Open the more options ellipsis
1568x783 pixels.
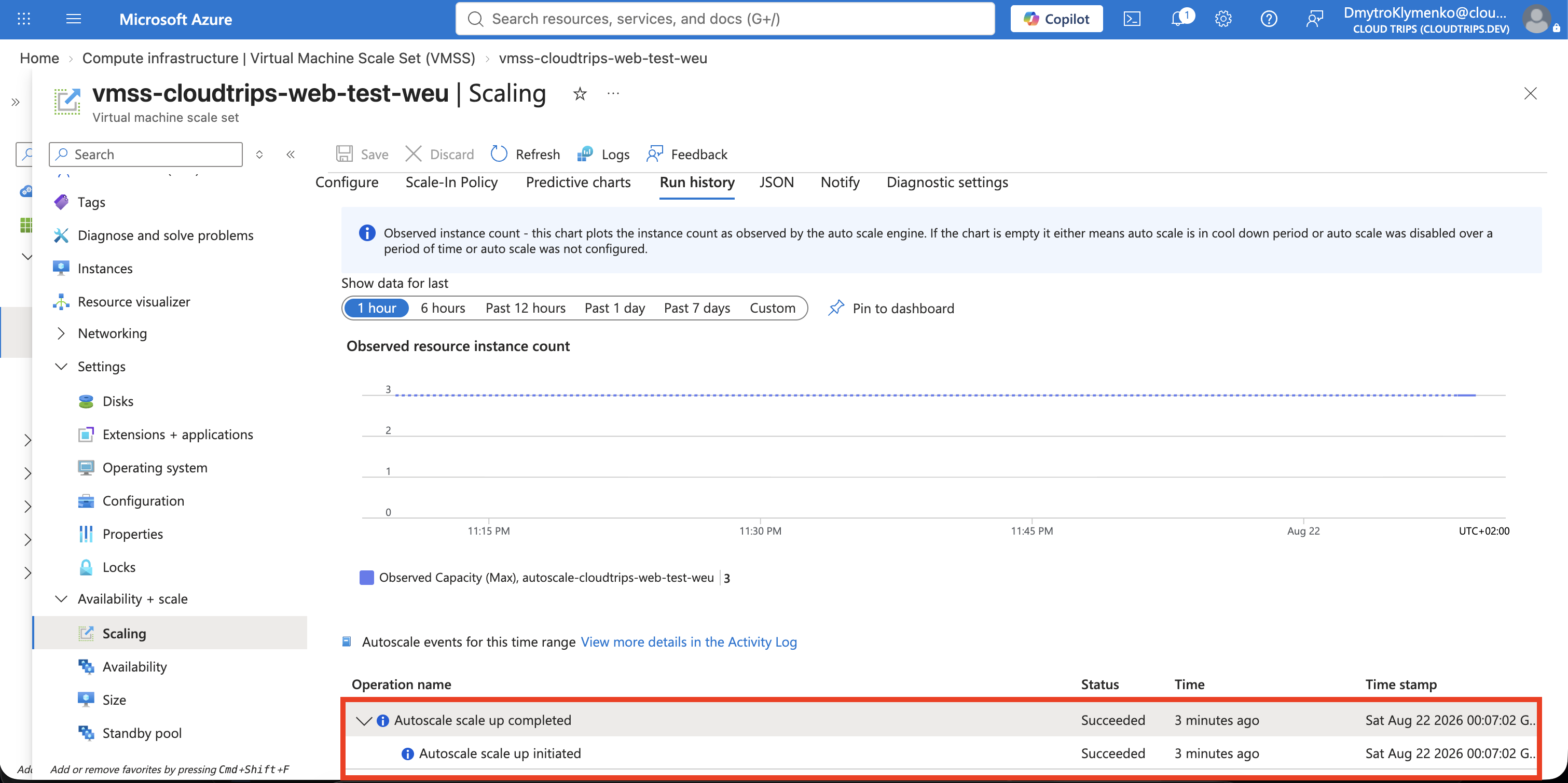613,93
